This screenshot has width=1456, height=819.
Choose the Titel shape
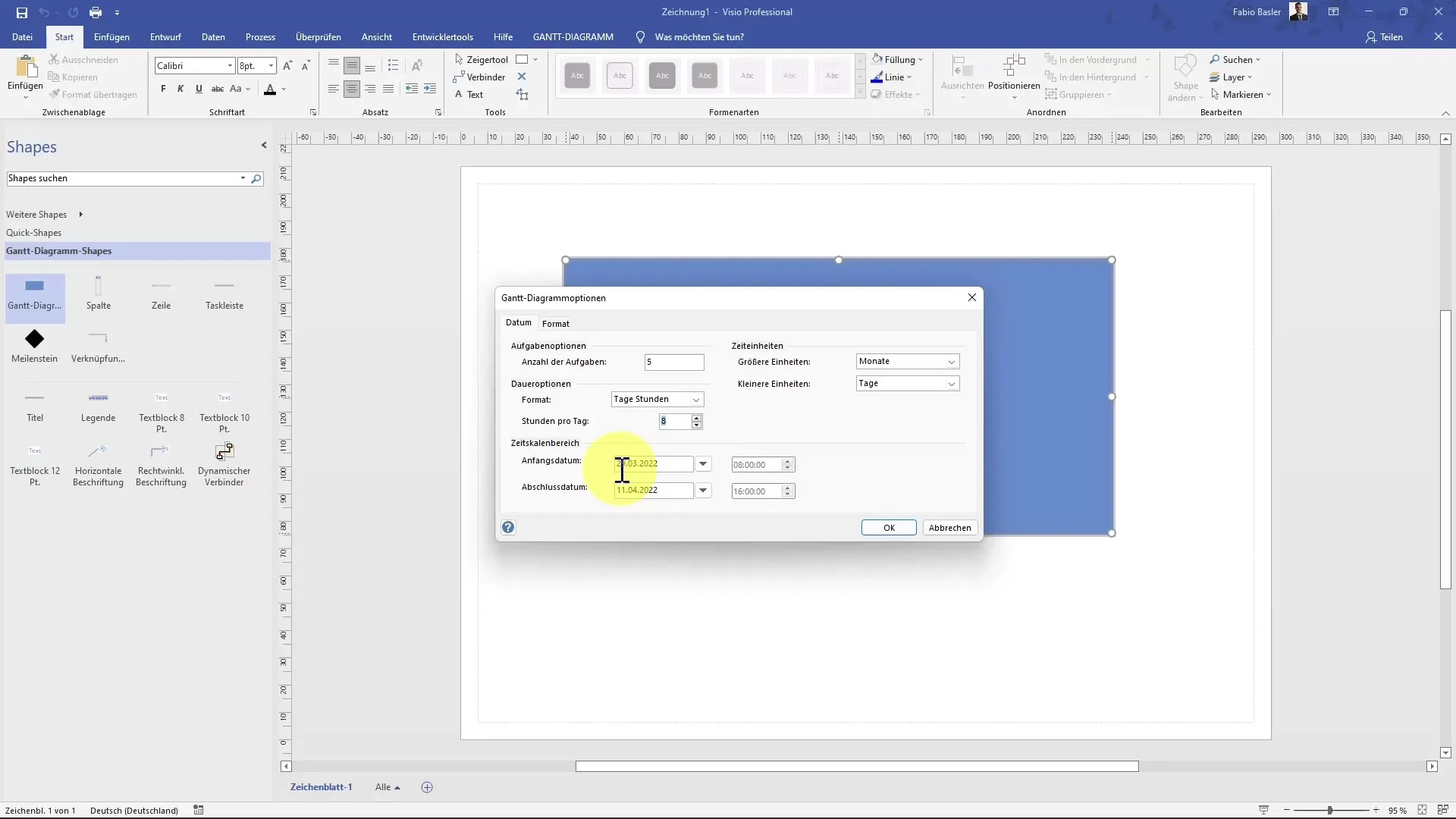[35, 406]
